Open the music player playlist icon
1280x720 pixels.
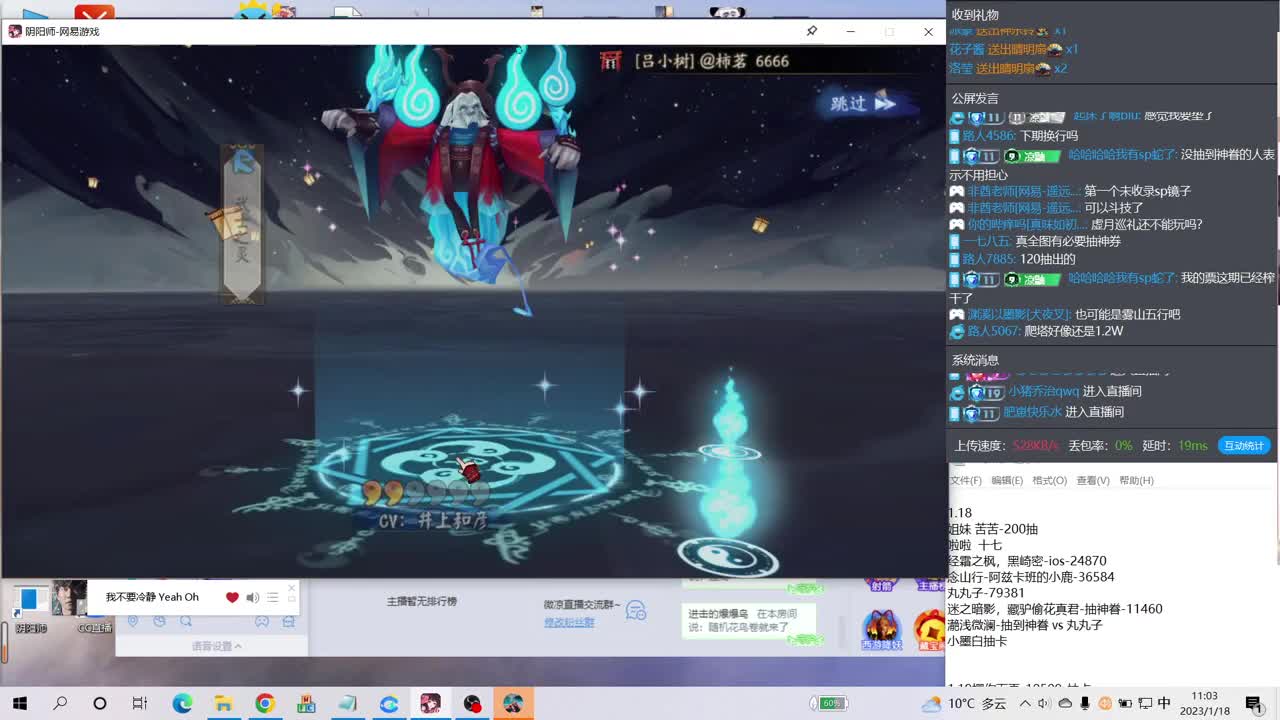tap(272, 597)
